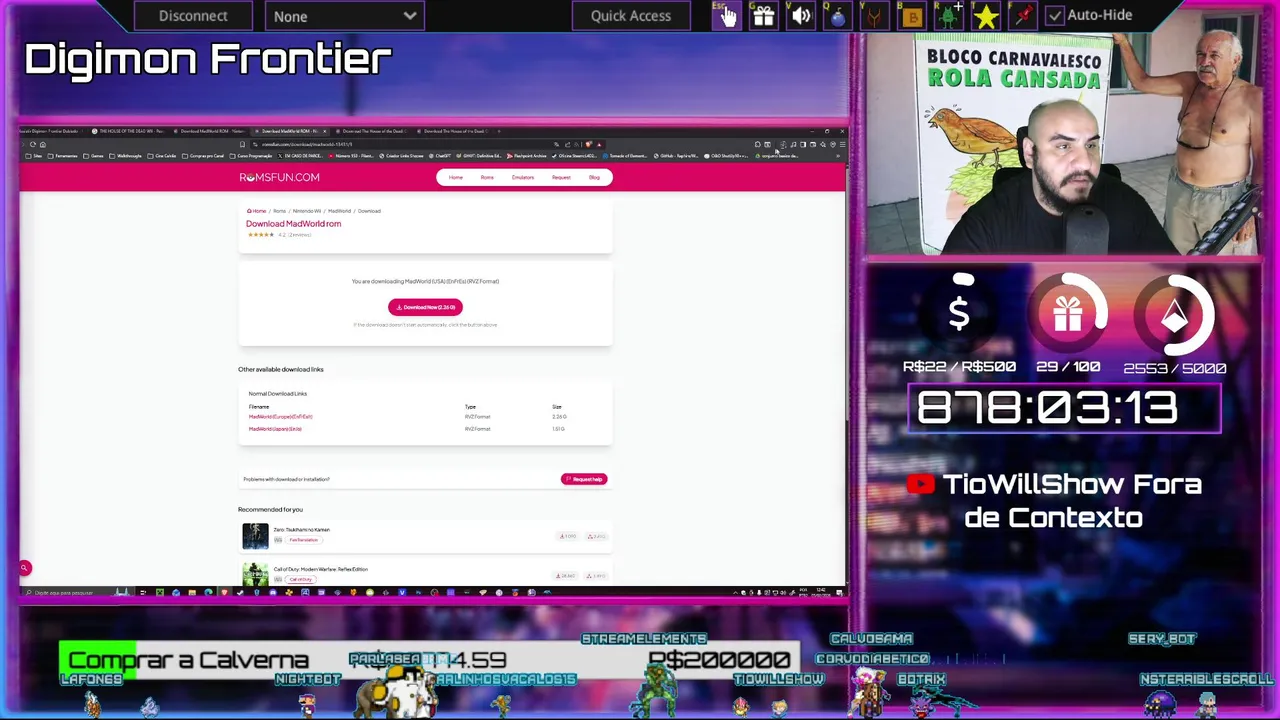Open the browser hamburger menu icon
1280x720 pixels.
point(842,144)
